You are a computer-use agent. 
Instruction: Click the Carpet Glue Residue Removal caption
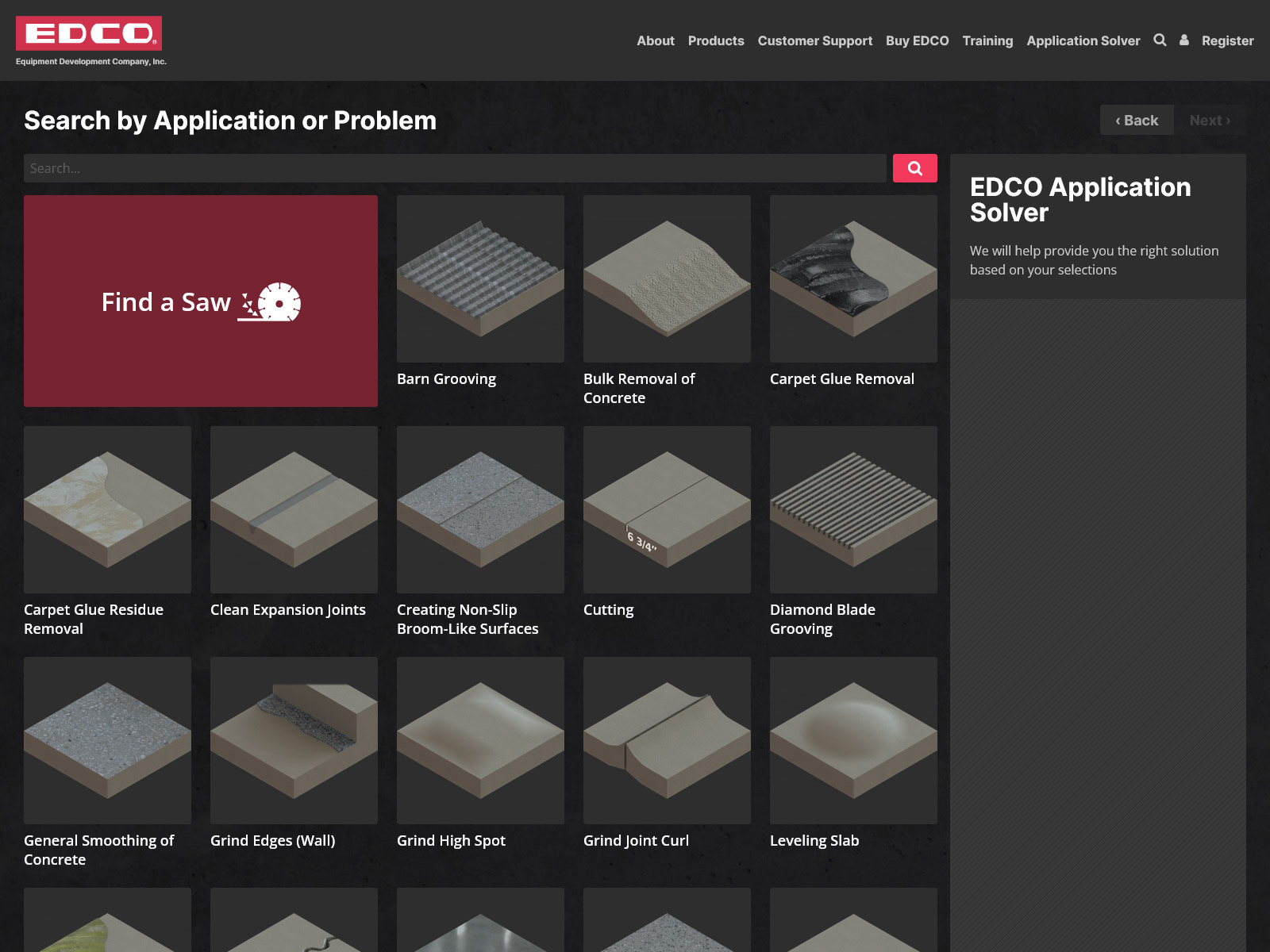click(x=94, y=619)
